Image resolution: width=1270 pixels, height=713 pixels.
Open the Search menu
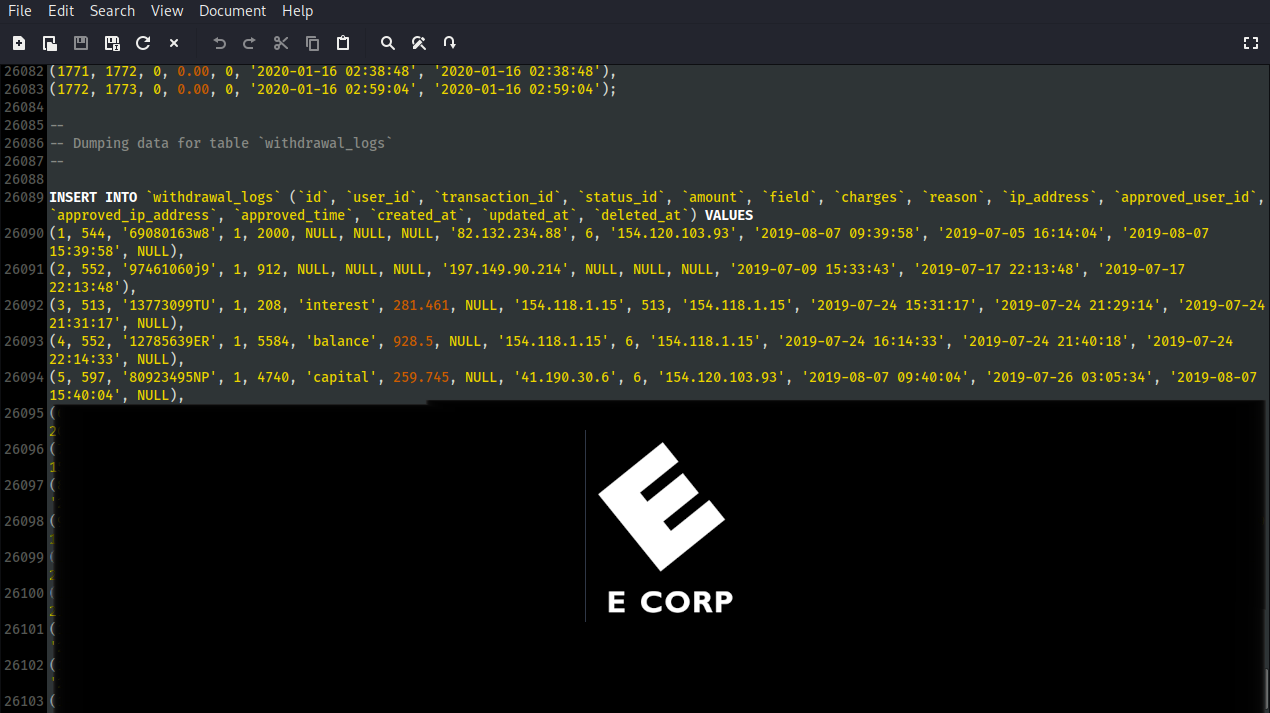pos(112,11)
